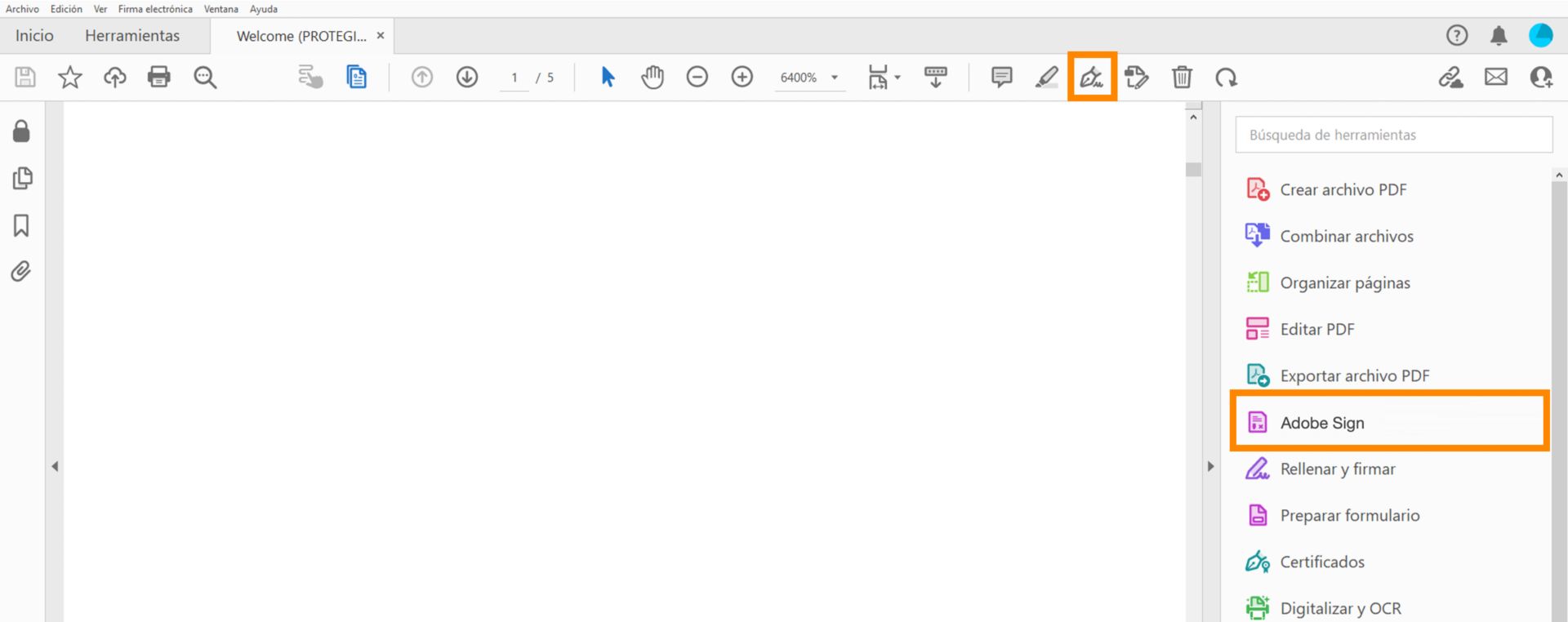The image size is (1568, 622).
Task: Open the Ver menu
Action: [x=100, y=9]
